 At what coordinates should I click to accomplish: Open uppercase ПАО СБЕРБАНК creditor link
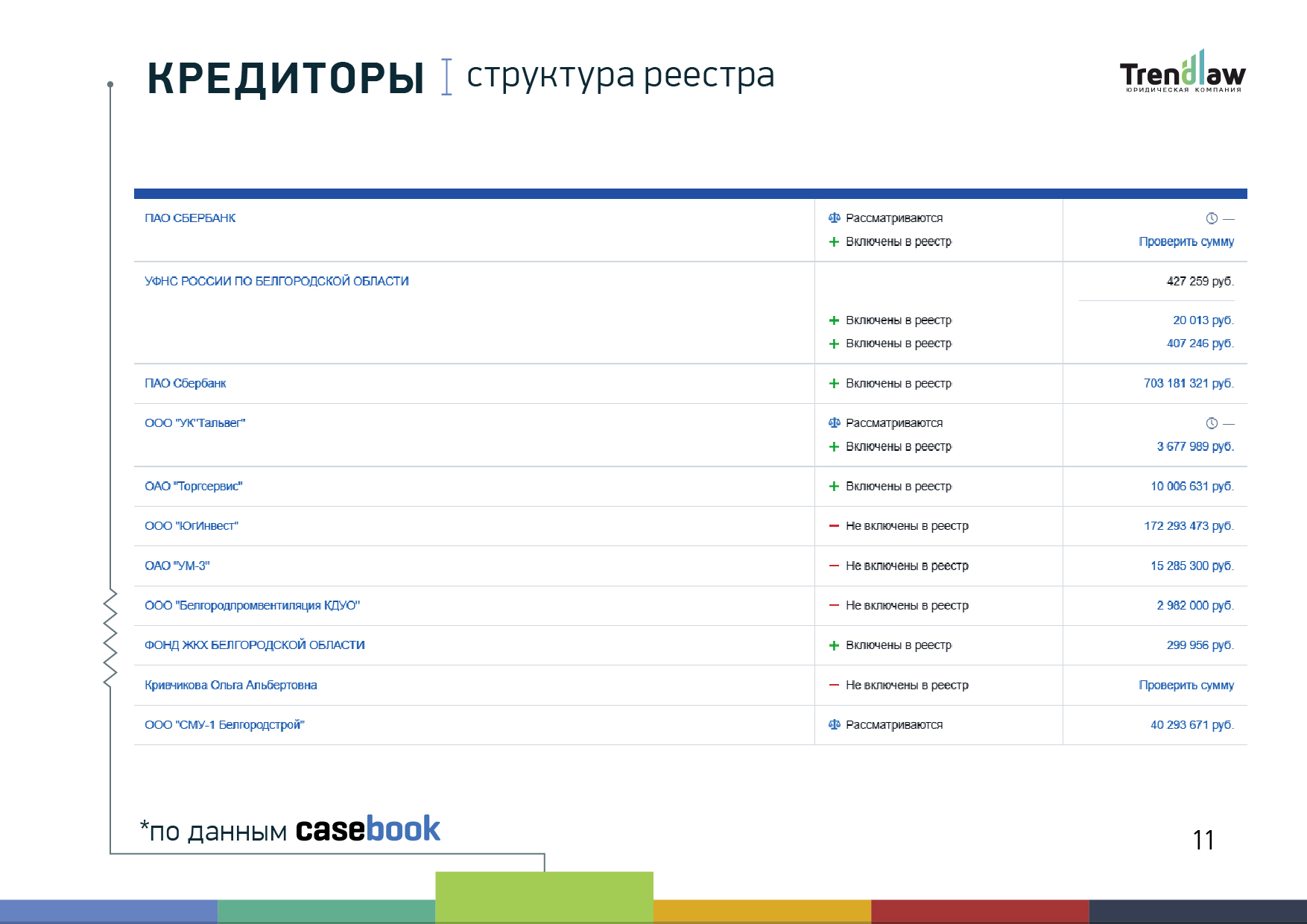[x=190, y=218]
